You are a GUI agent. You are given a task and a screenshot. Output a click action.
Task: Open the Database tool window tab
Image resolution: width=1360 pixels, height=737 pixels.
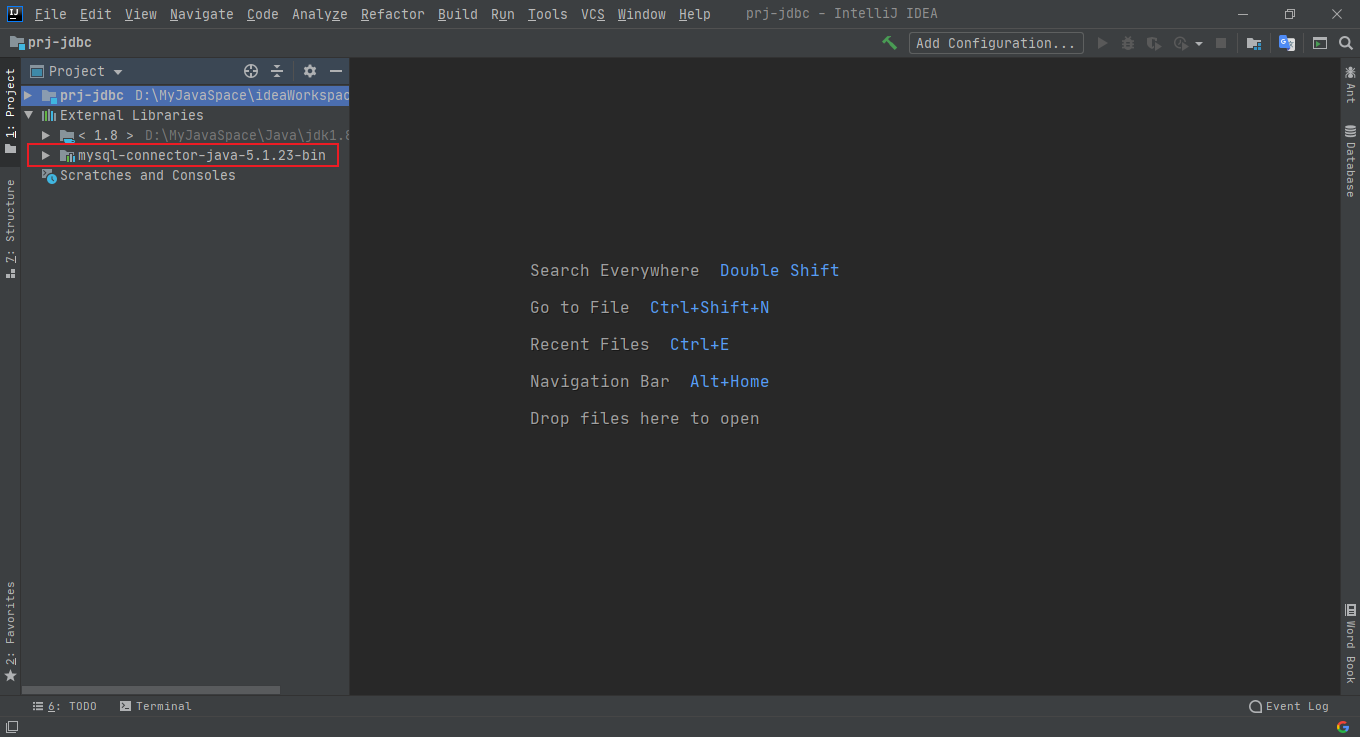pyautogui.click(x=1350, y=161)
